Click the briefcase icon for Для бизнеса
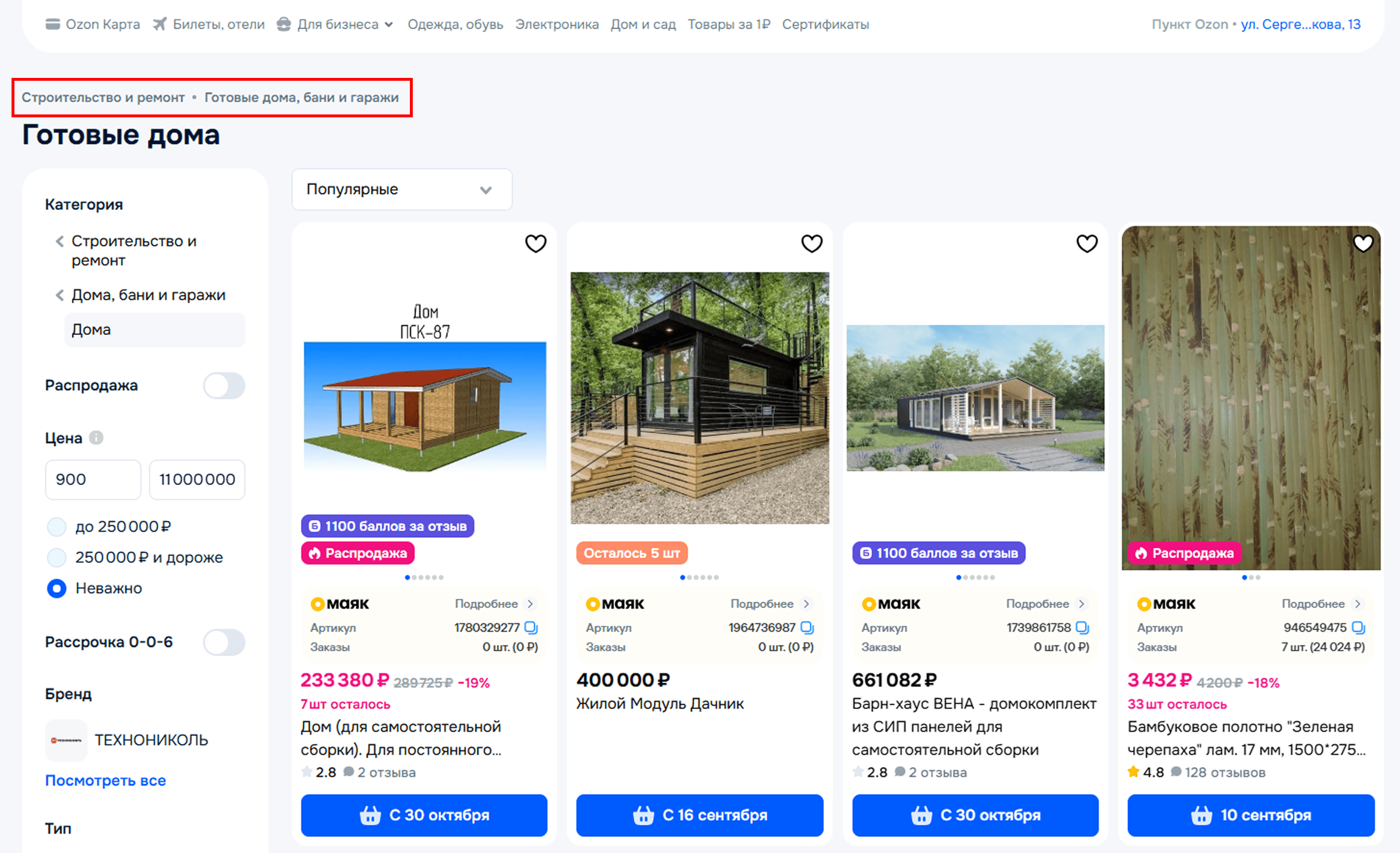The image size is (1400, 853). [x=283, y=25]
